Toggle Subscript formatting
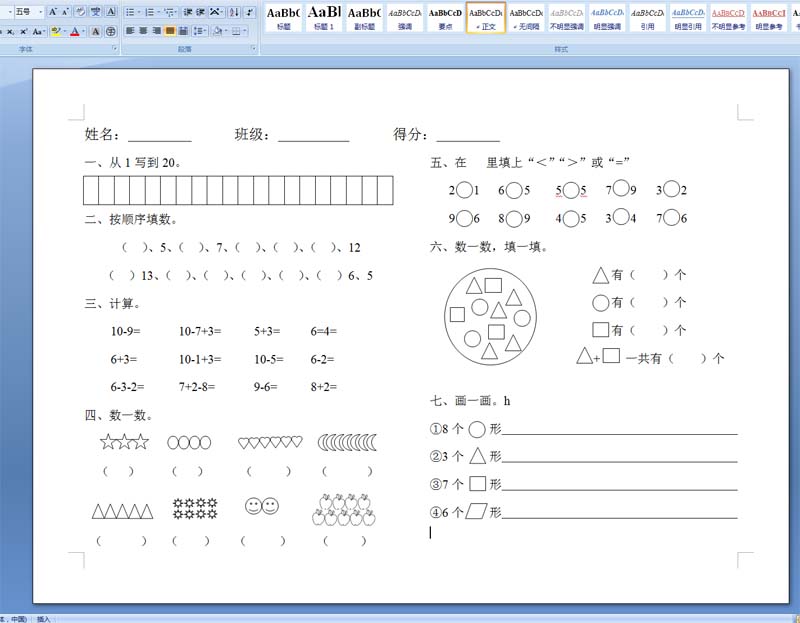 coord(10,32)
